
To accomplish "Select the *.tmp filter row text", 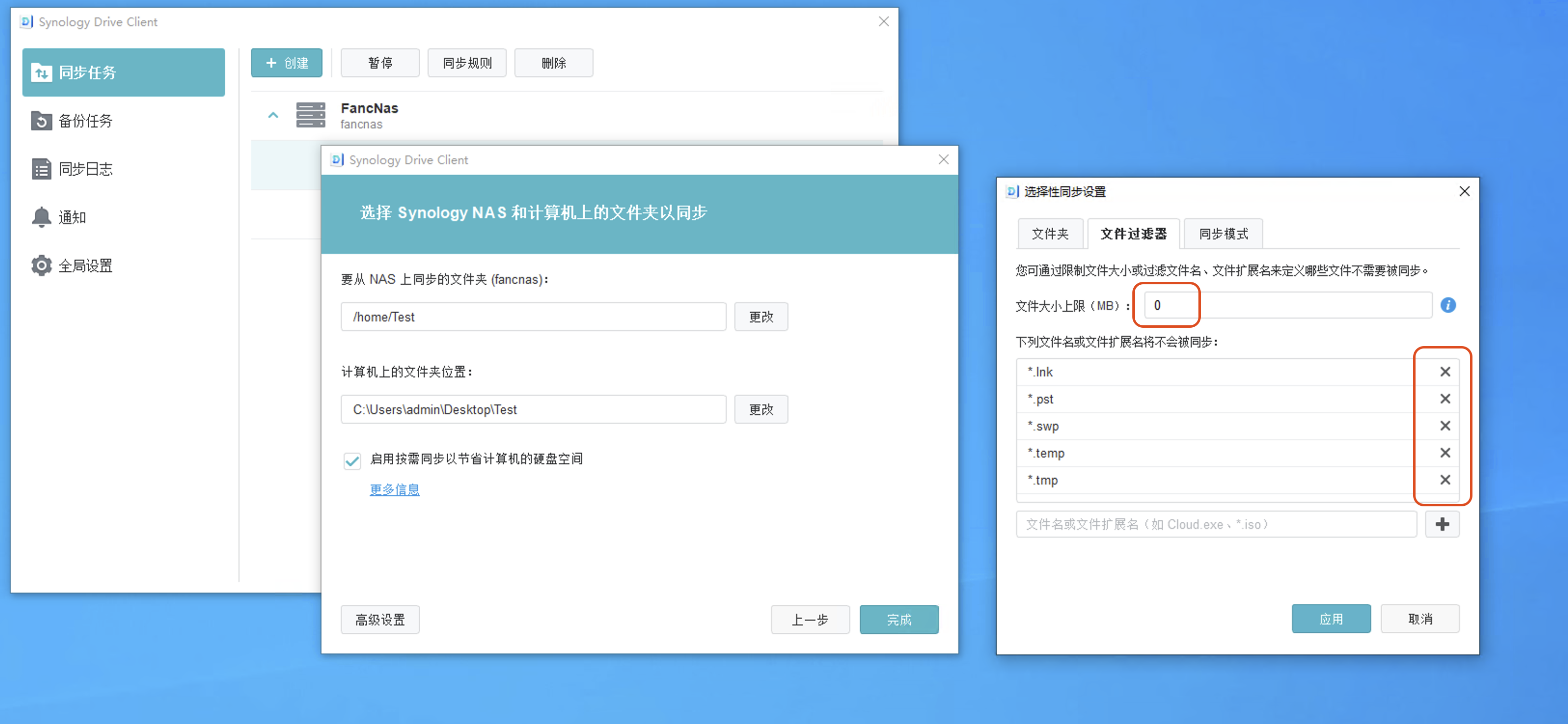I will pos(1042,480).
